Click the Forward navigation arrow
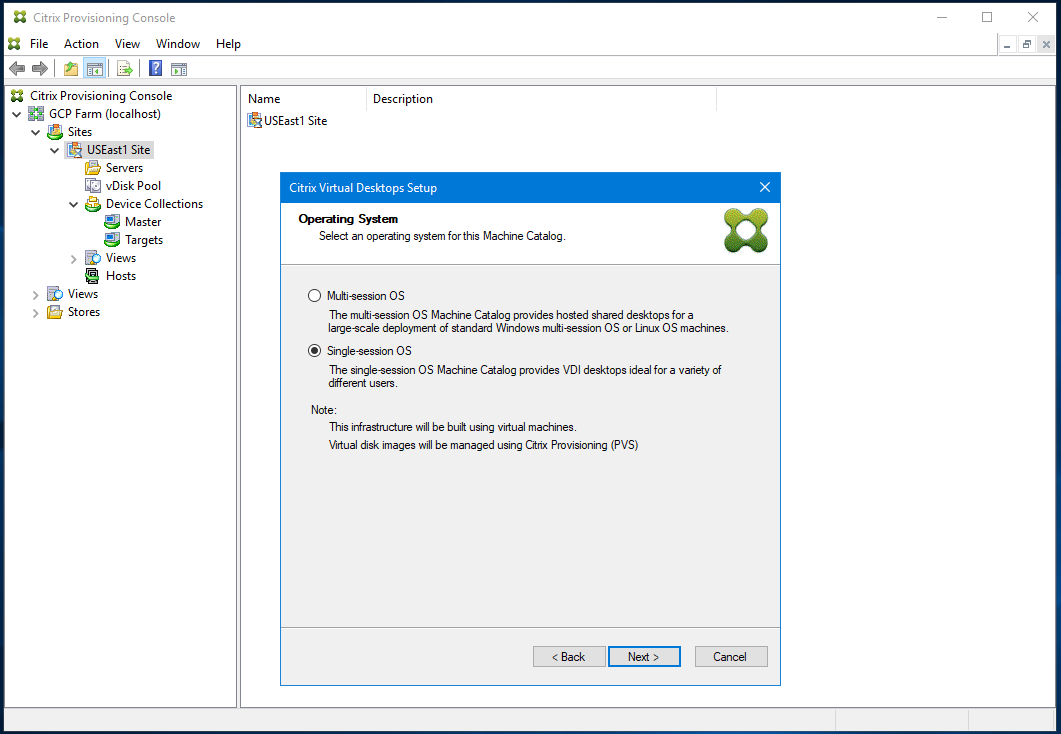1061x734 pixels. pos(39,68)
